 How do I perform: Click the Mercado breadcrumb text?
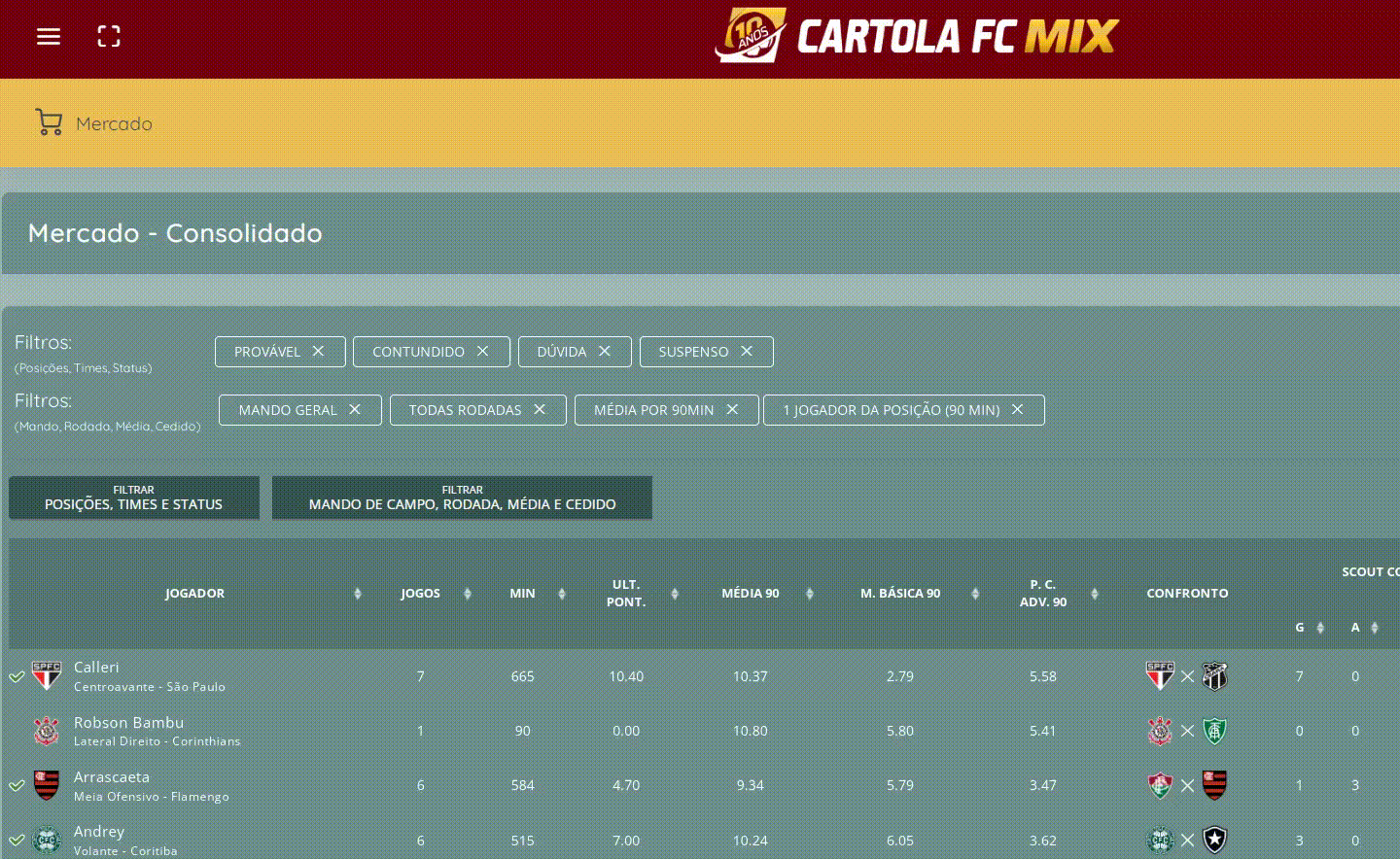coord(114,123)
